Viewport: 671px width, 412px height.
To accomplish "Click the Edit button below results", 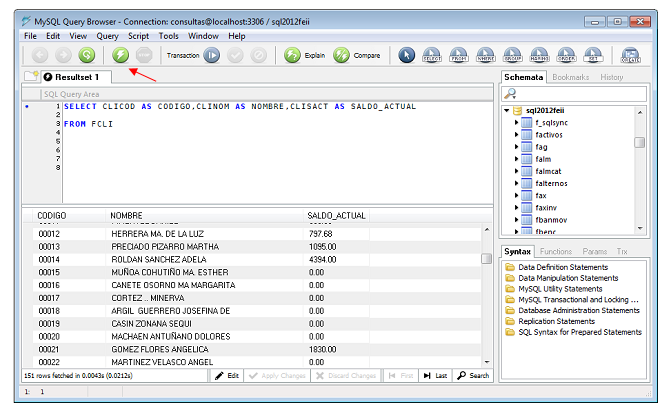I will [227, 376].
